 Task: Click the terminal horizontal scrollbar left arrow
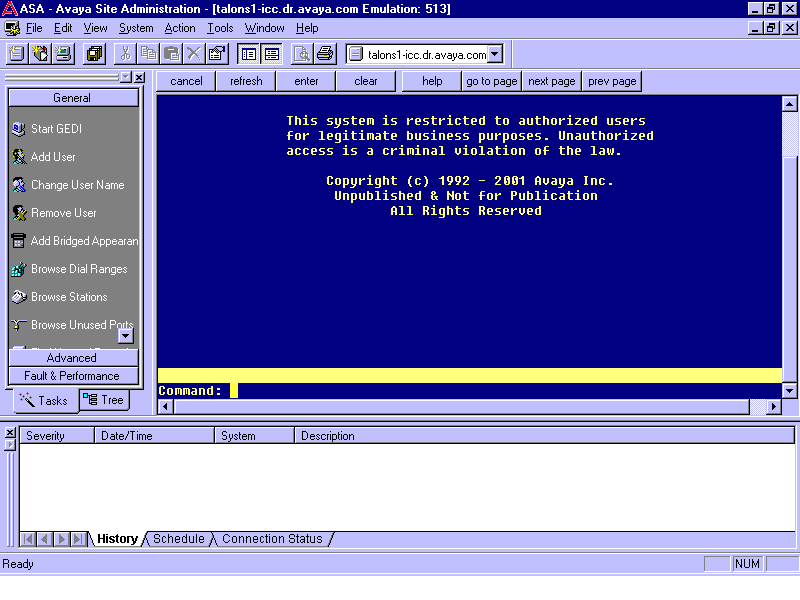tap(165, 407)
